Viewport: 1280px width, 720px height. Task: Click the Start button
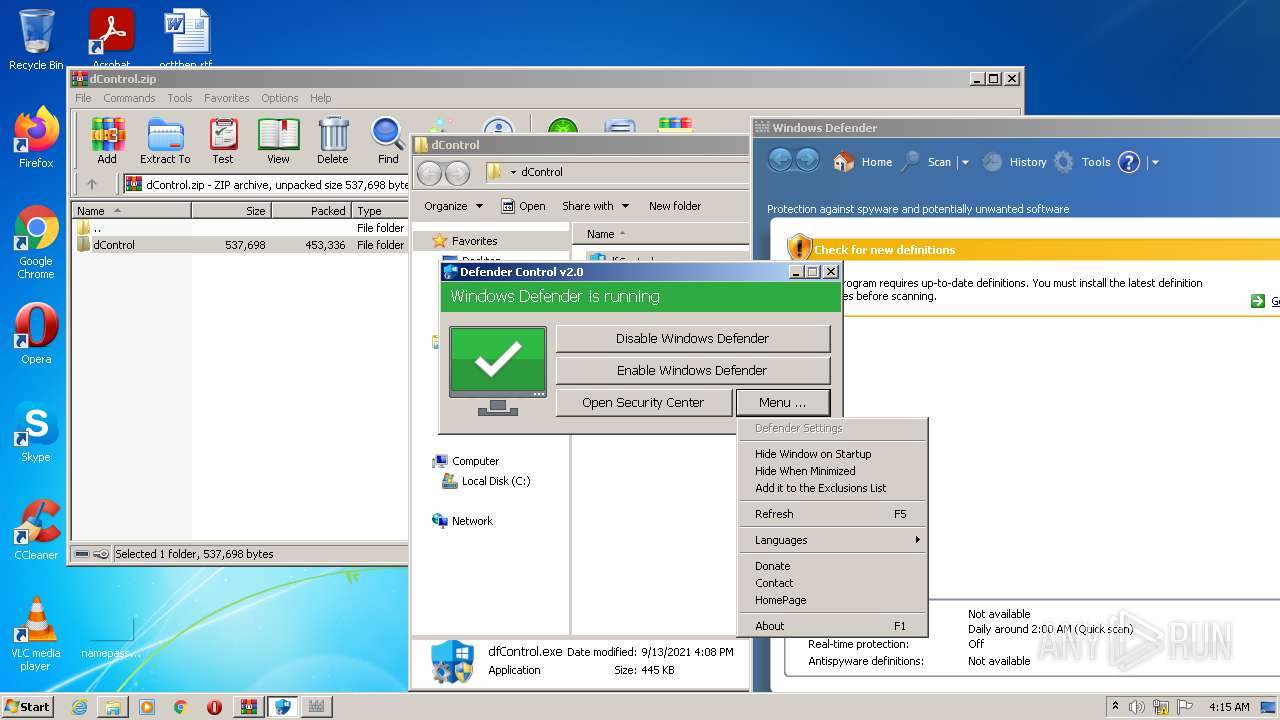coord(28,707)
